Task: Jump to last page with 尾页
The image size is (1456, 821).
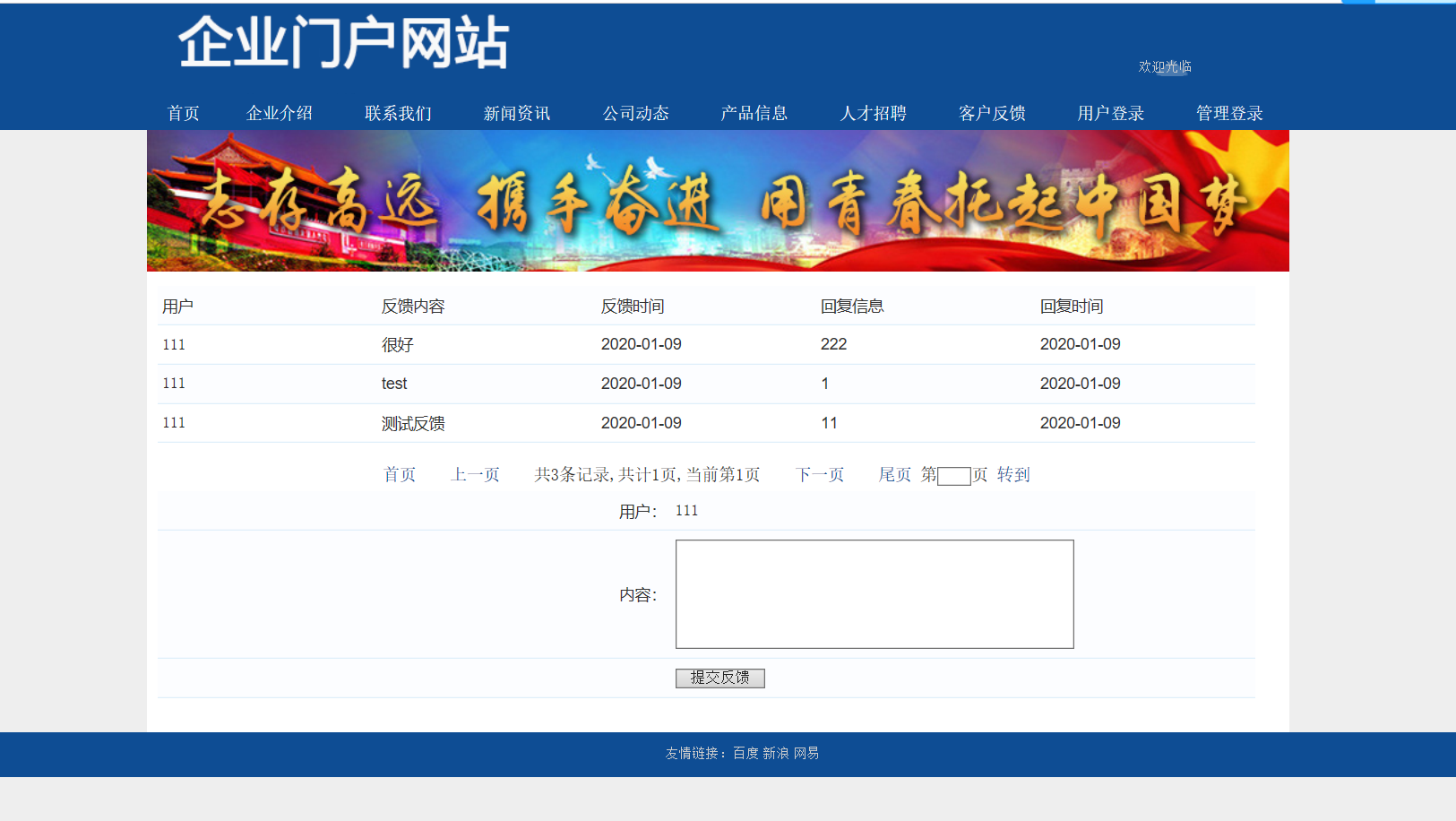Action: tap(894, 474)
